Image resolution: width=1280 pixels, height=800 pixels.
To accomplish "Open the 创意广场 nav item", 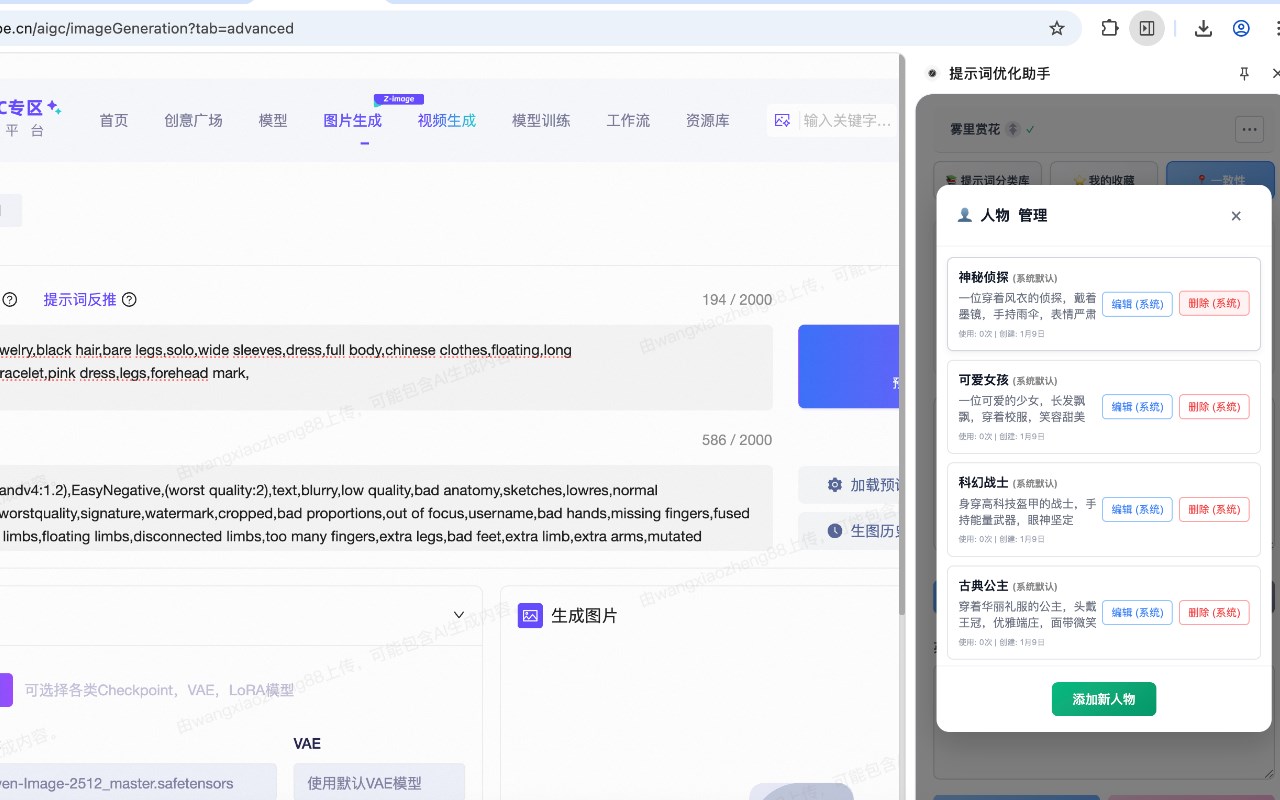I will 193,120.
